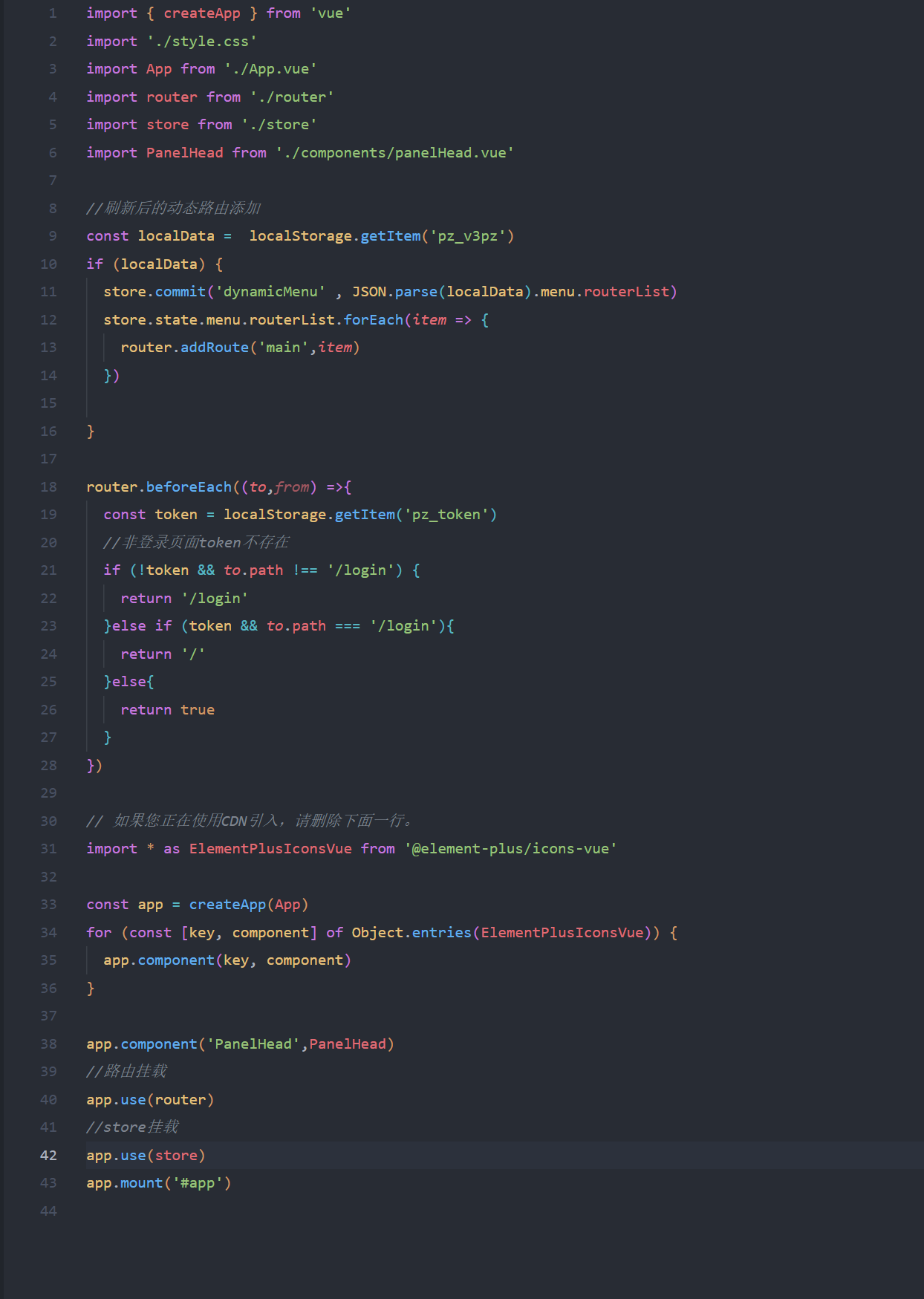This screenshot has width=924, height=1299.
Task: Click the './App.vue' path on line 3
Action: tap(270, 69)
